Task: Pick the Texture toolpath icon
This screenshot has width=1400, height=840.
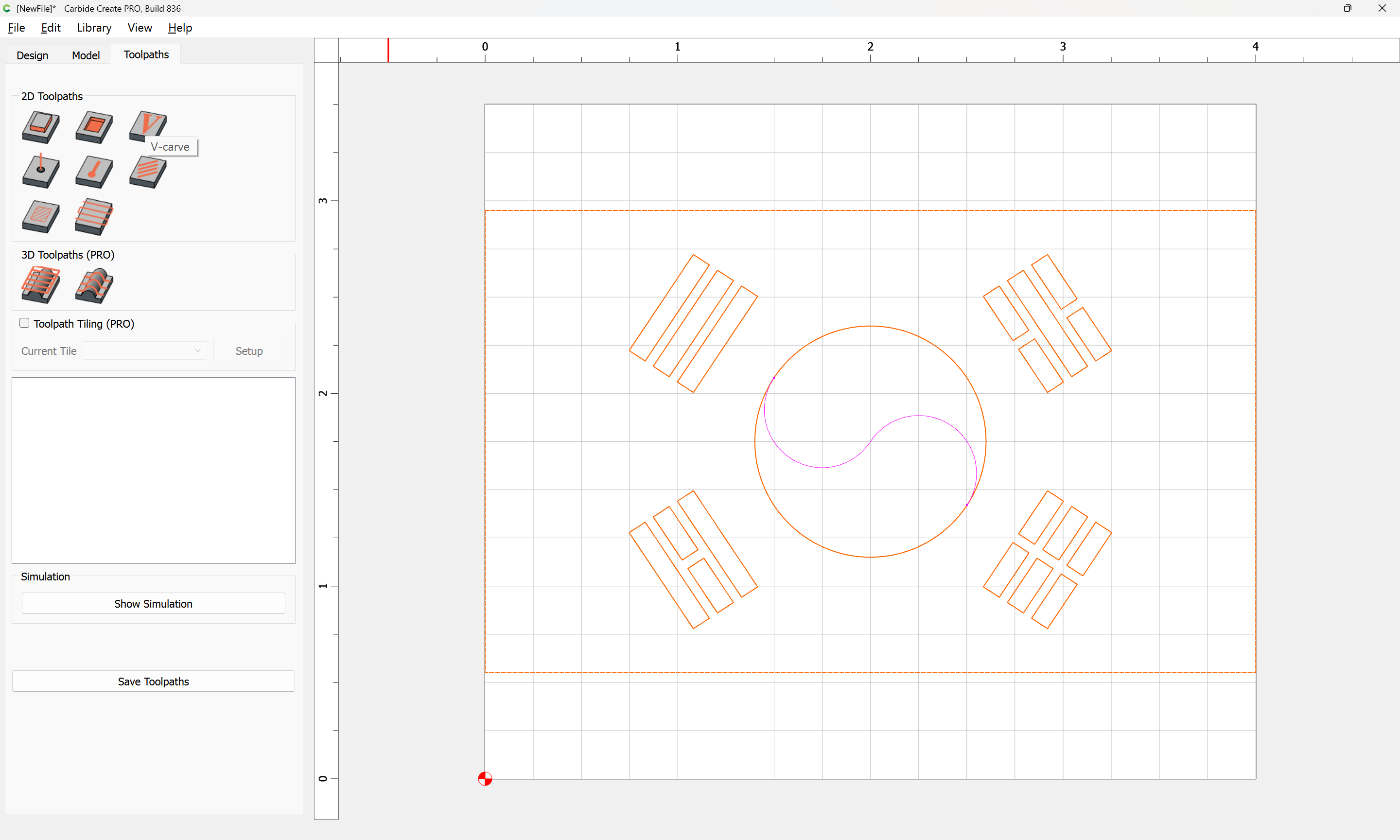Action: point(148,172)
